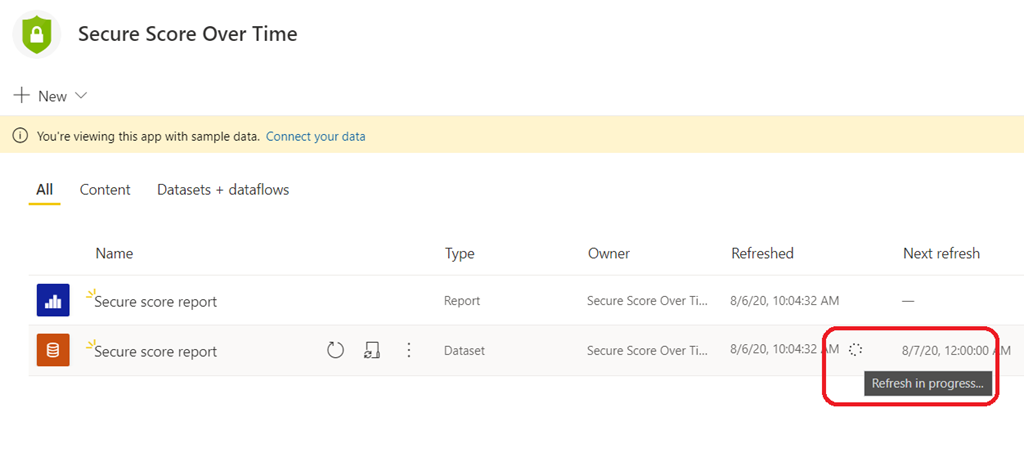Screen dimensions: 1024x462
Task: Click the refresh in progress spinner icon
Action: [855, 350]
